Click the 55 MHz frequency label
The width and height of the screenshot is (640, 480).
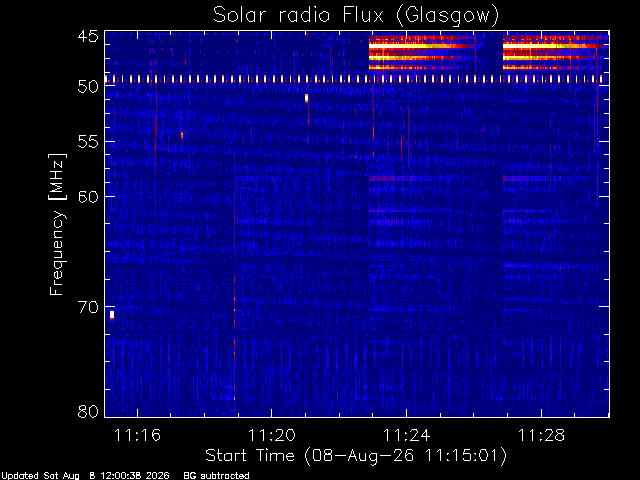point(88,142)
